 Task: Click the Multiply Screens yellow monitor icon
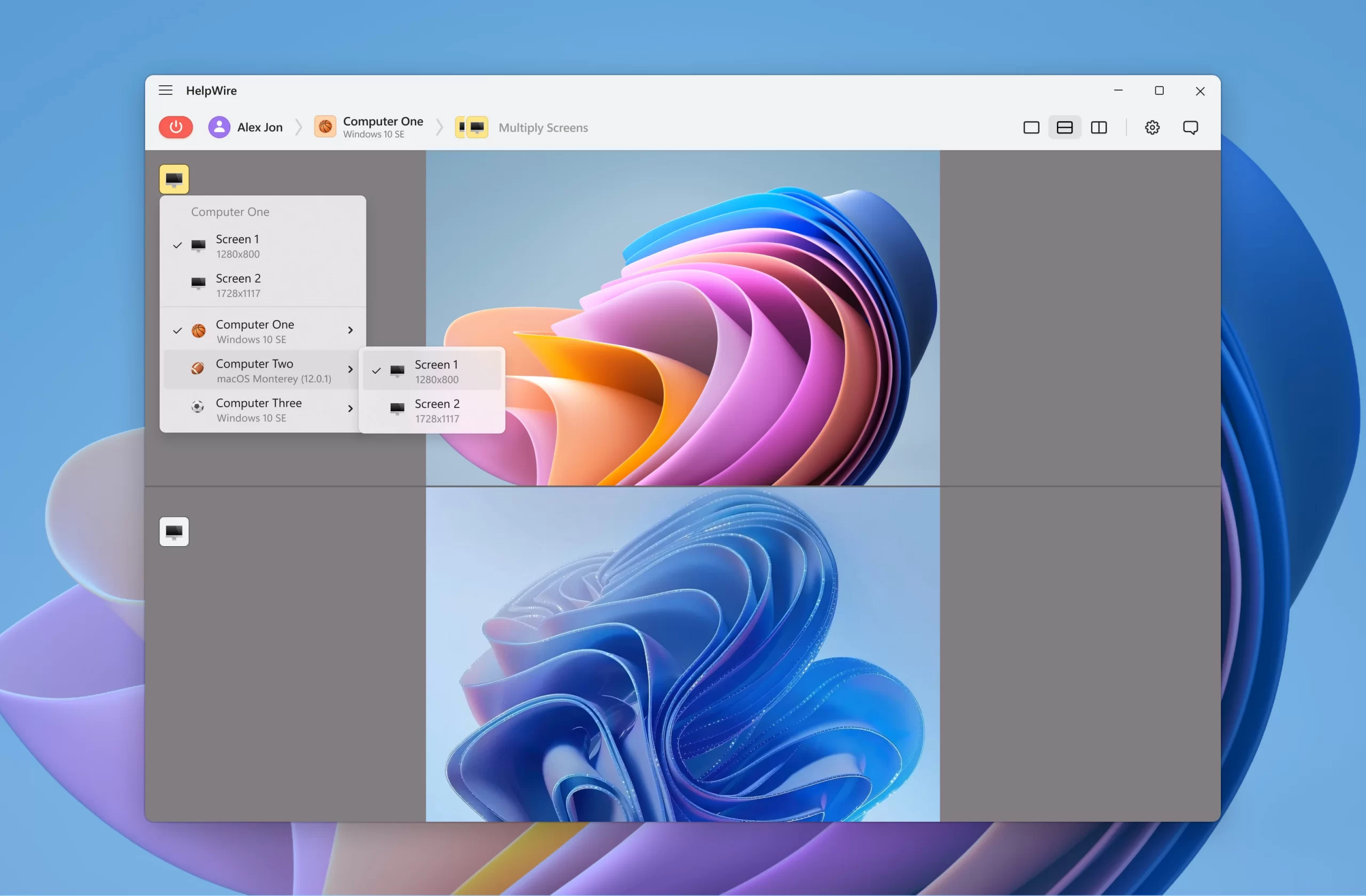(x=471, y=127)
